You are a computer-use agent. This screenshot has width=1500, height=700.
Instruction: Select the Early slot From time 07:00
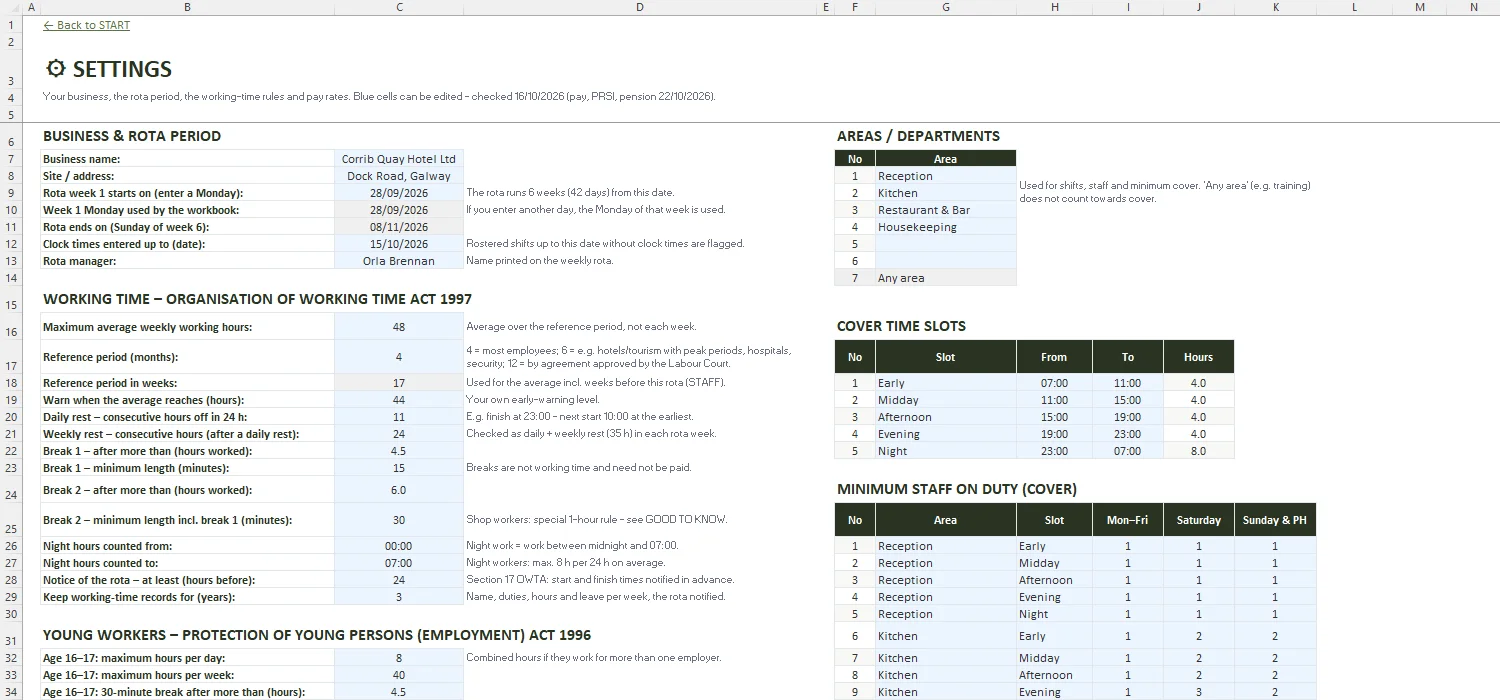[x=1054, y=383]
